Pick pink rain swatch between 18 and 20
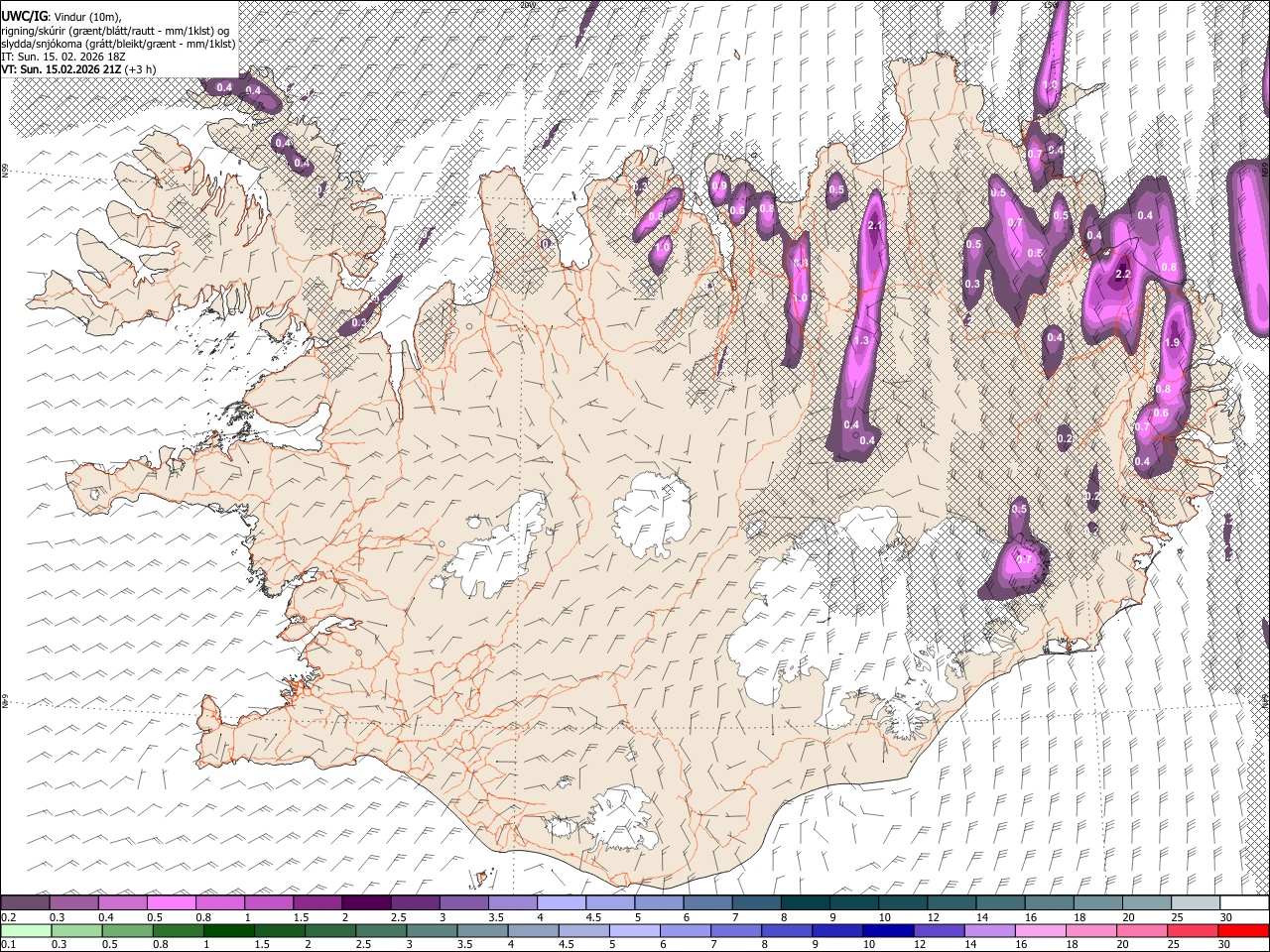The width and height of the screenshot is (1270, 952). (1092, 930)
